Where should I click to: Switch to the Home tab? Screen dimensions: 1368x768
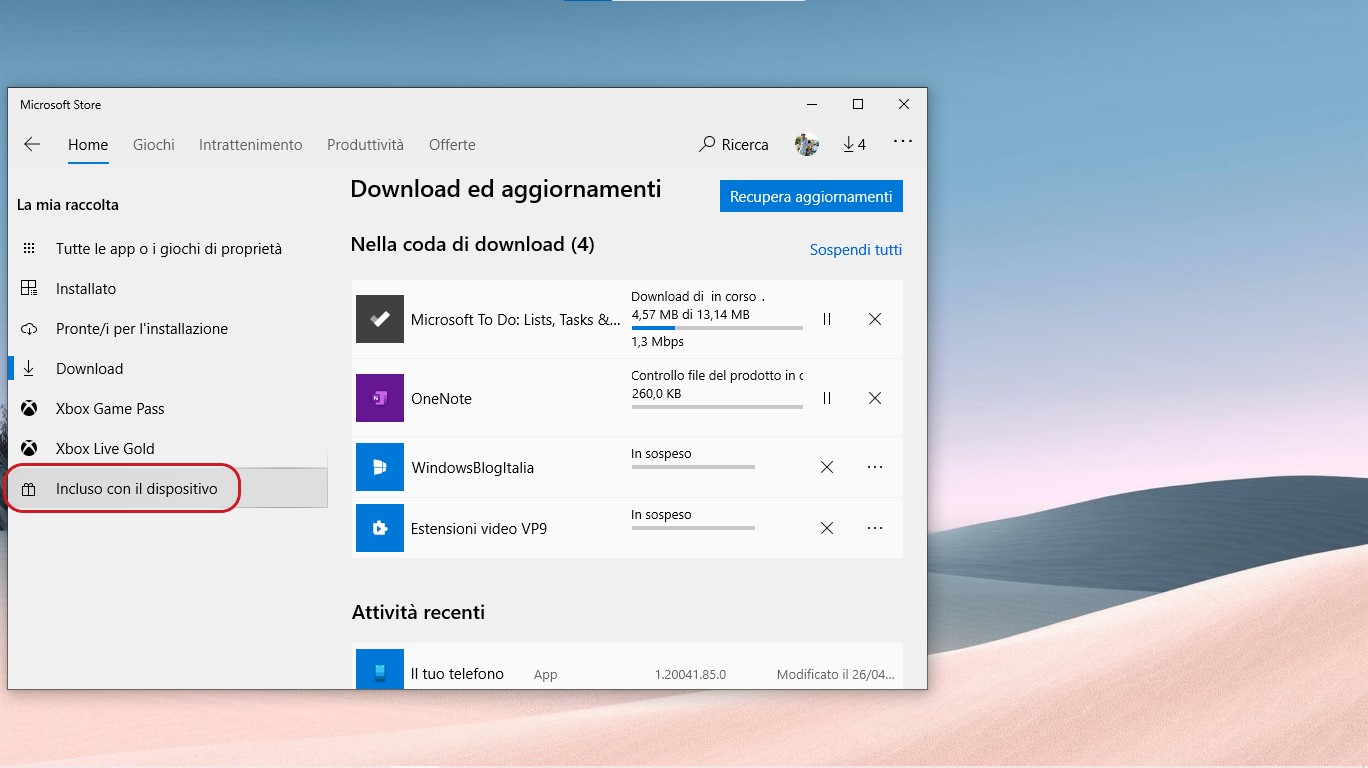pyautogui.click(x=88, y=145)
